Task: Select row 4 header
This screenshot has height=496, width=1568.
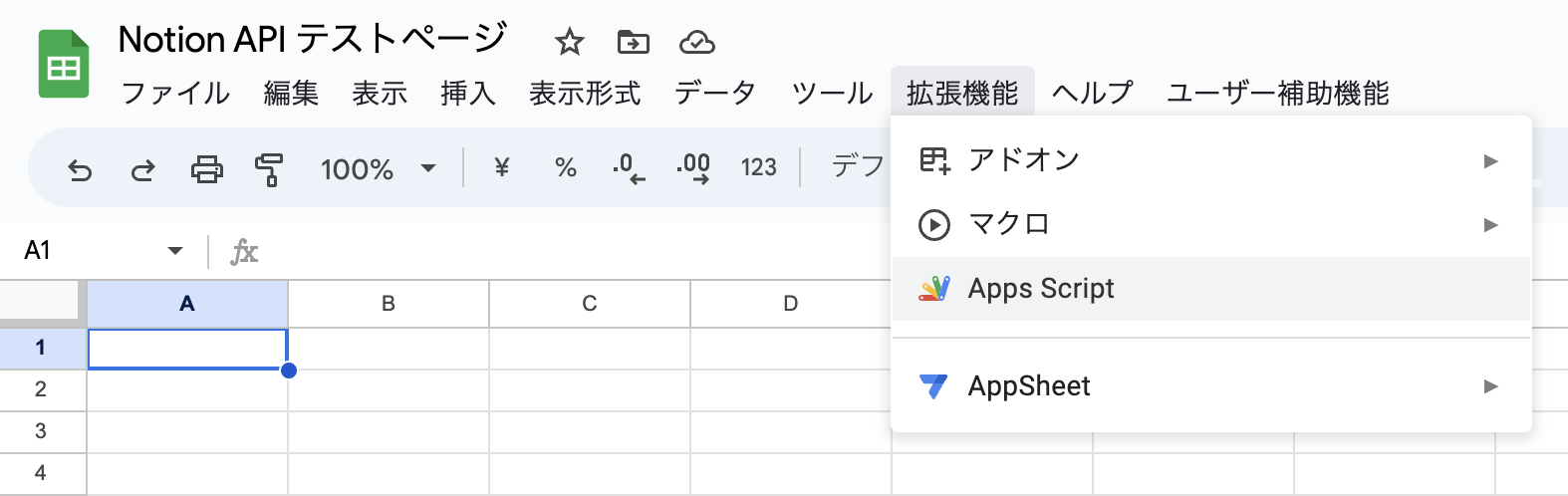Action: (x=43, y=473)
